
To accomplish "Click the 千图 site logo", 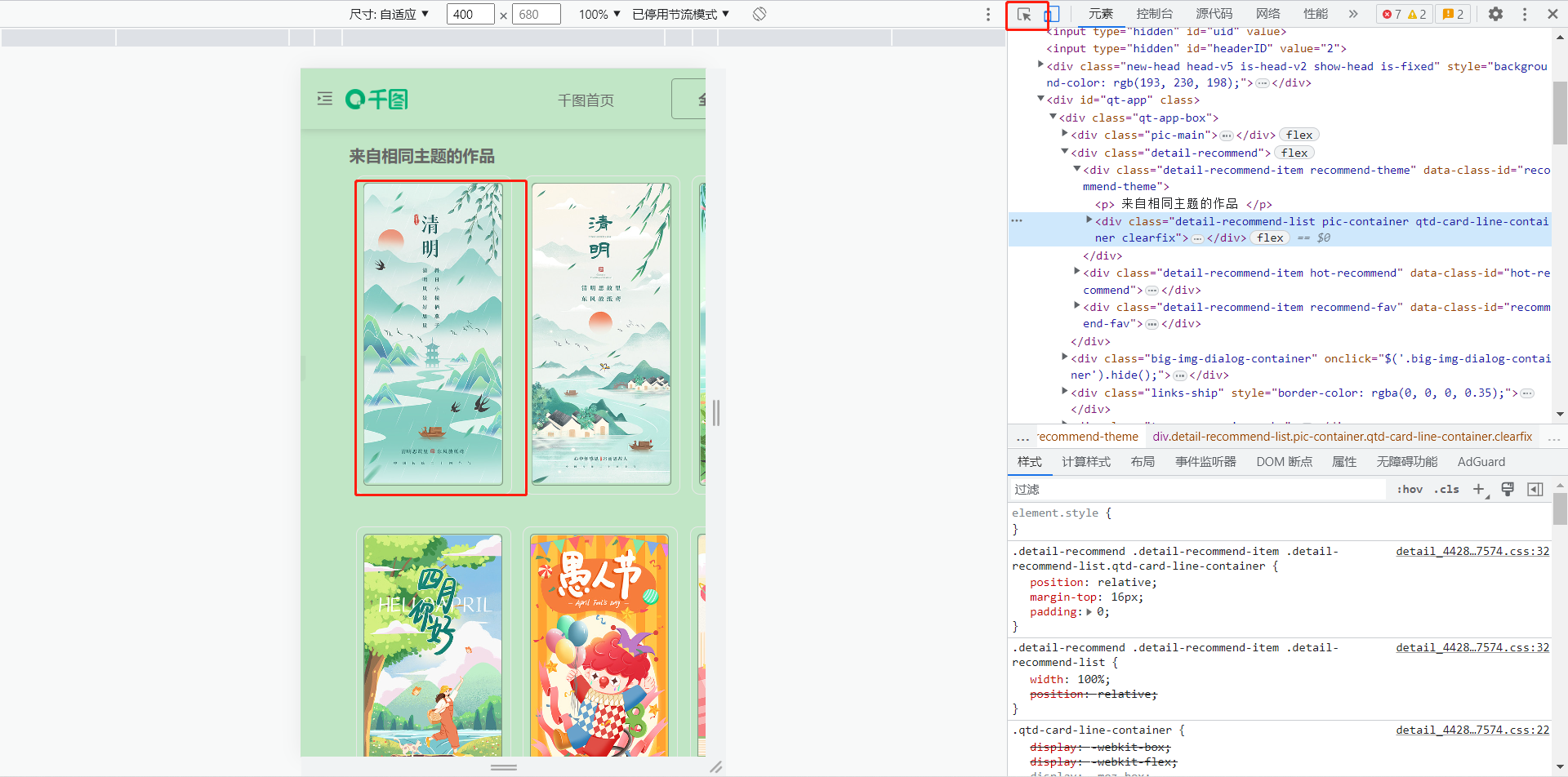I will point(376,100).
